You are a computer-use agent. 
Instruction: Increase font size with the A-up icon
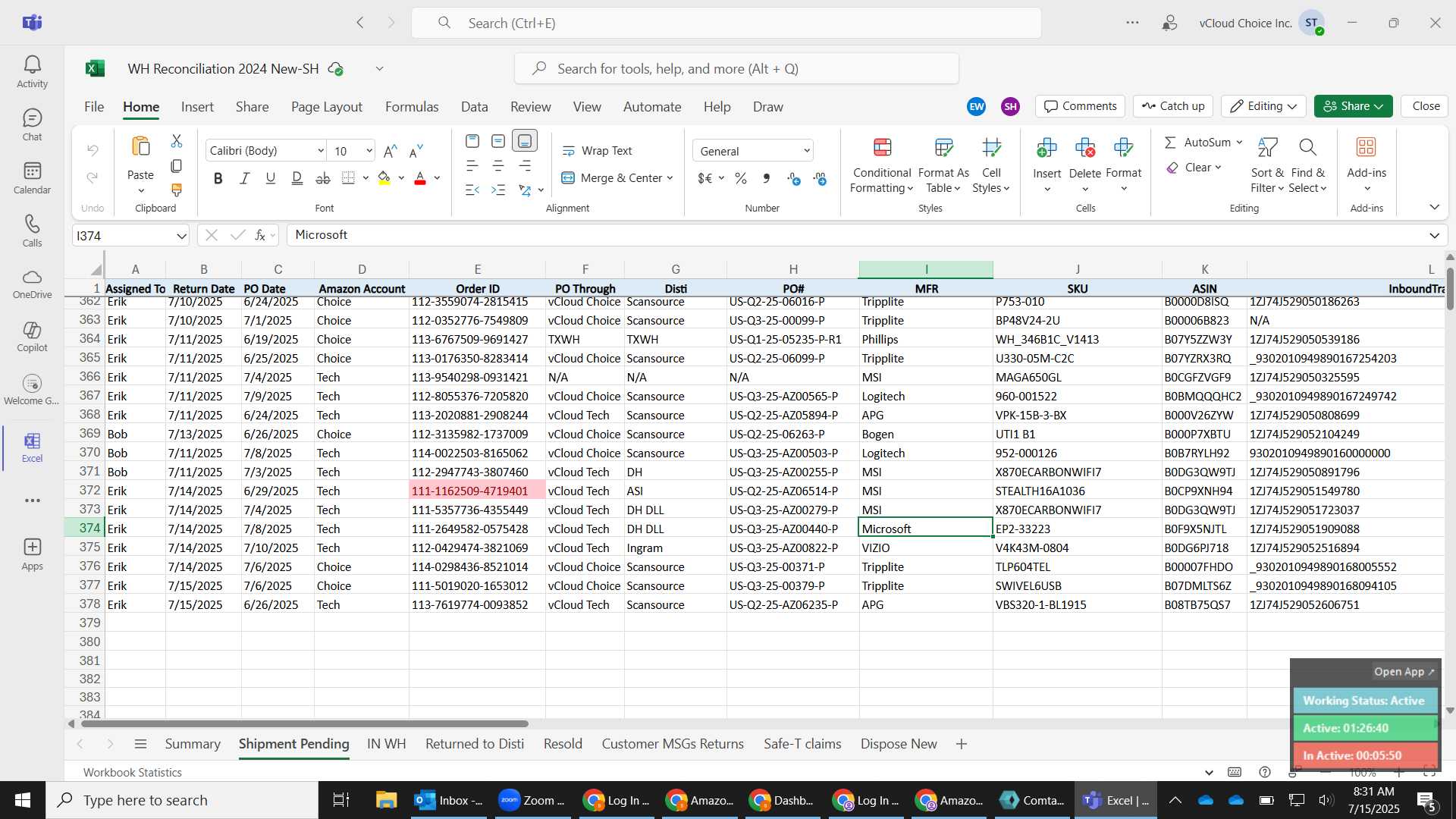coord(391,151)
